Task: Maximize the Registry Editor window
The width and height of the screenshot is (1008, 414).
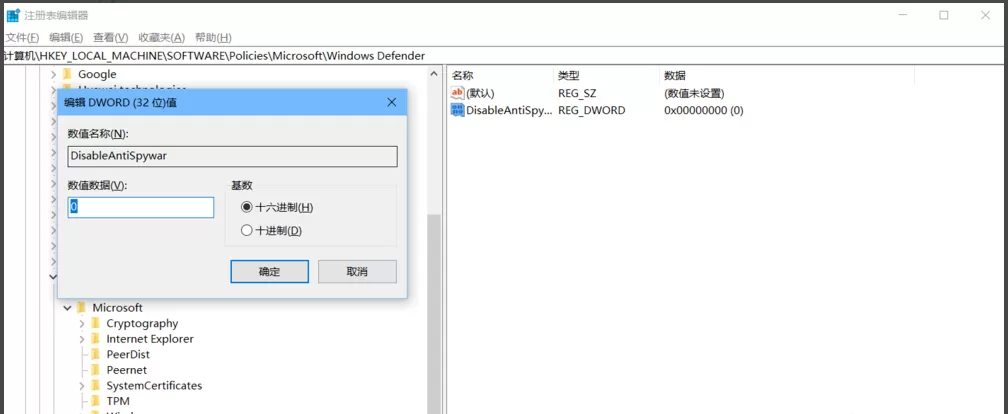Action: 944,15
